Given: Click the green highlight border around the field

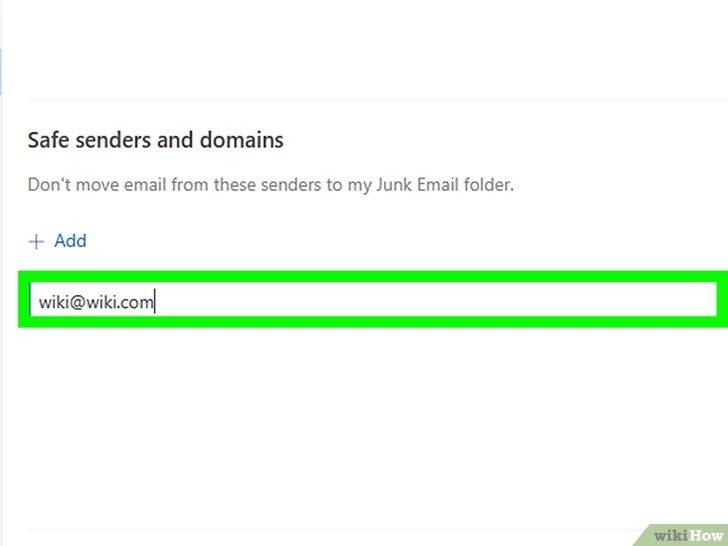Looking at the screenshot, I should point(373,276).
